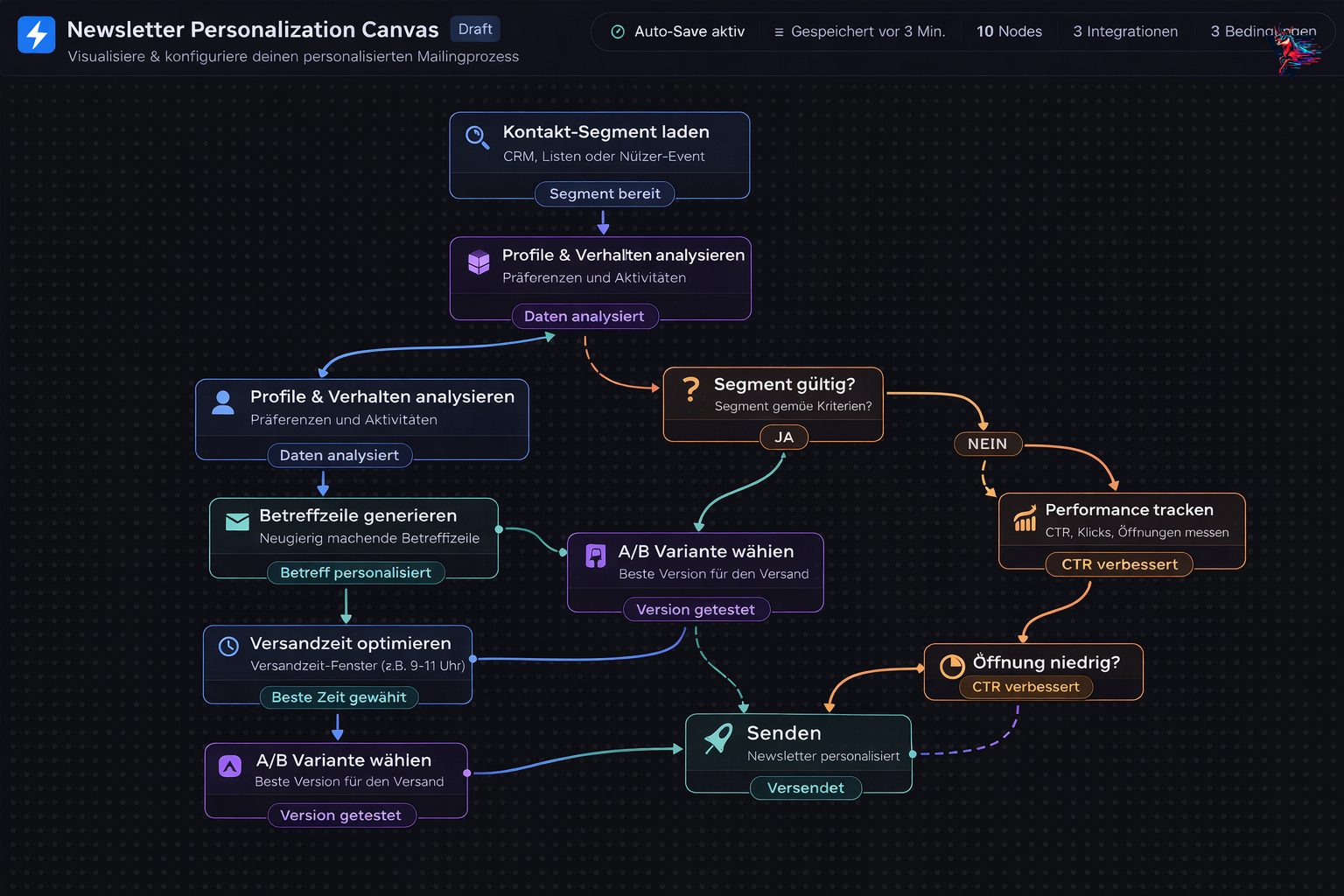Click the bar chart icon on Performance tracken

point(1025,519)
